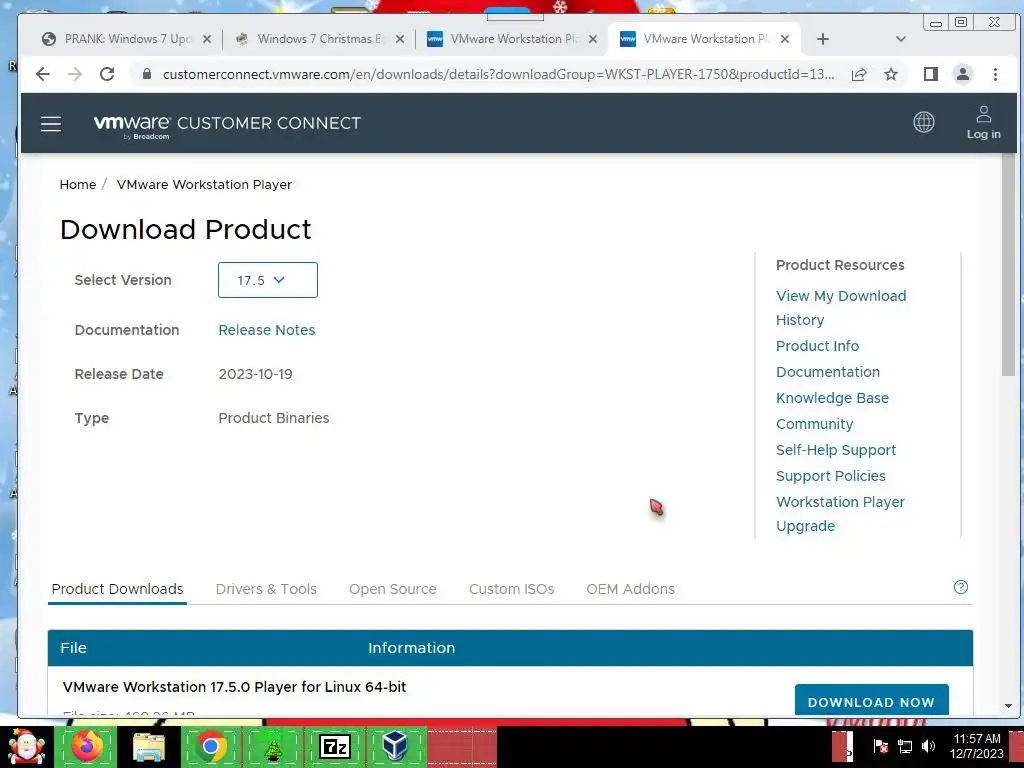Image resolution: width=1024 pixels, height=768 pixels.
Task: Open the Santa Start button
Action: coord(26,747)
